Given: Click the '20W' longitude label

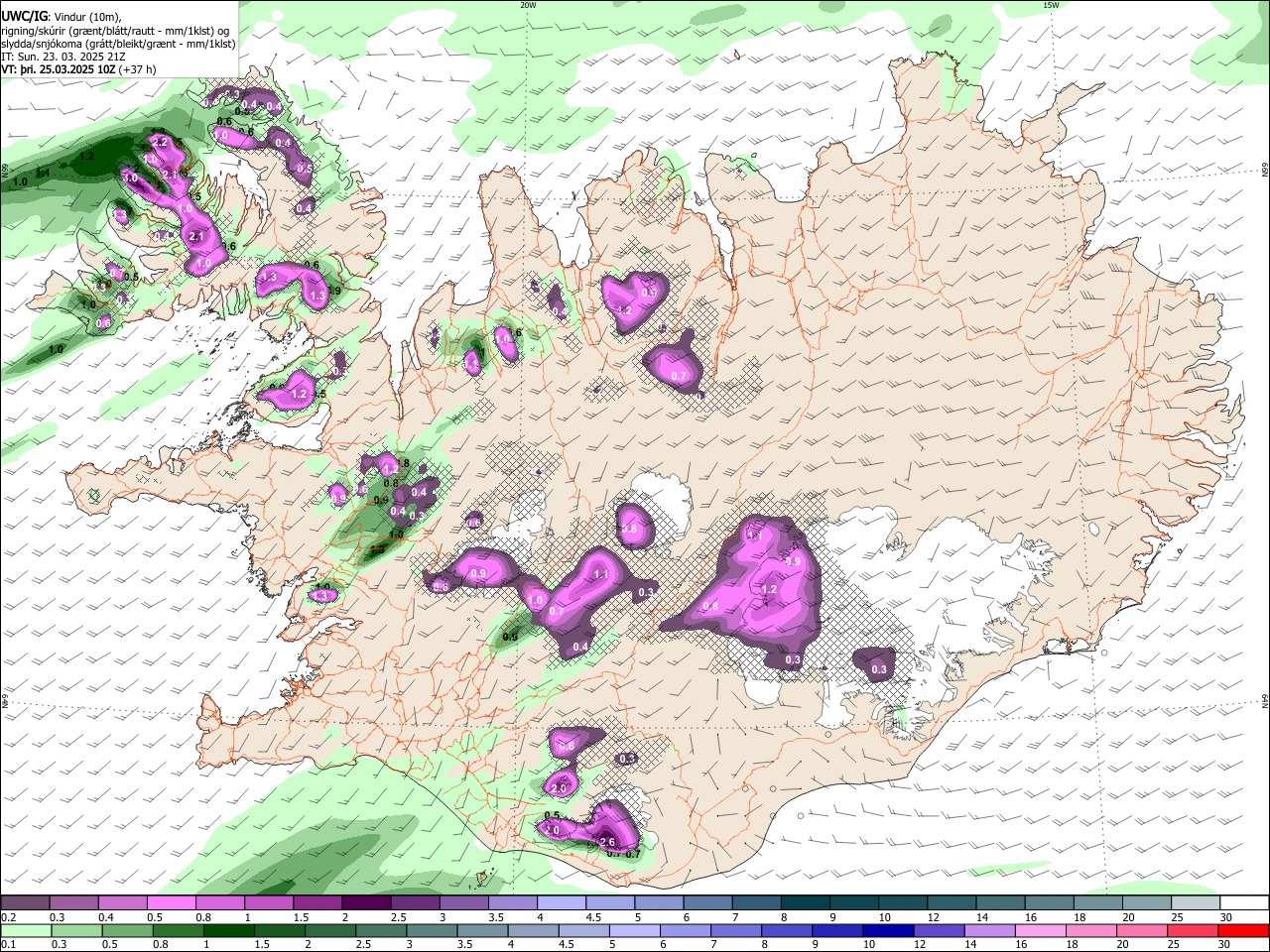Looking at the screenshot, I should (x=528, y=5).
